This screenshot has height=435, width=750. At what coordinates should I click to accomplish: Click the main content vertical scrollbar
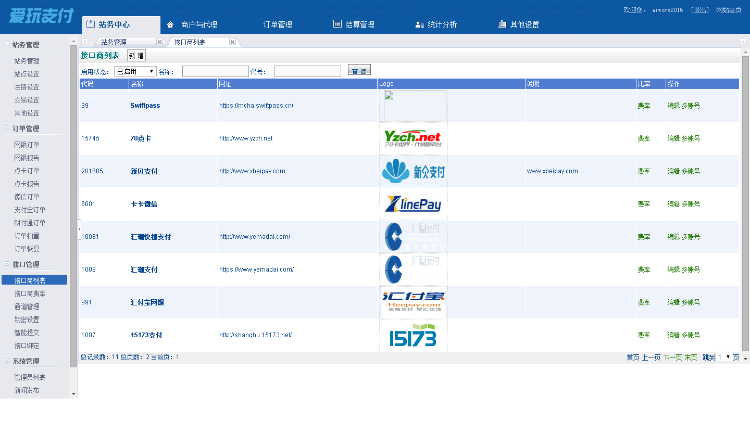(x=745, y=203)
